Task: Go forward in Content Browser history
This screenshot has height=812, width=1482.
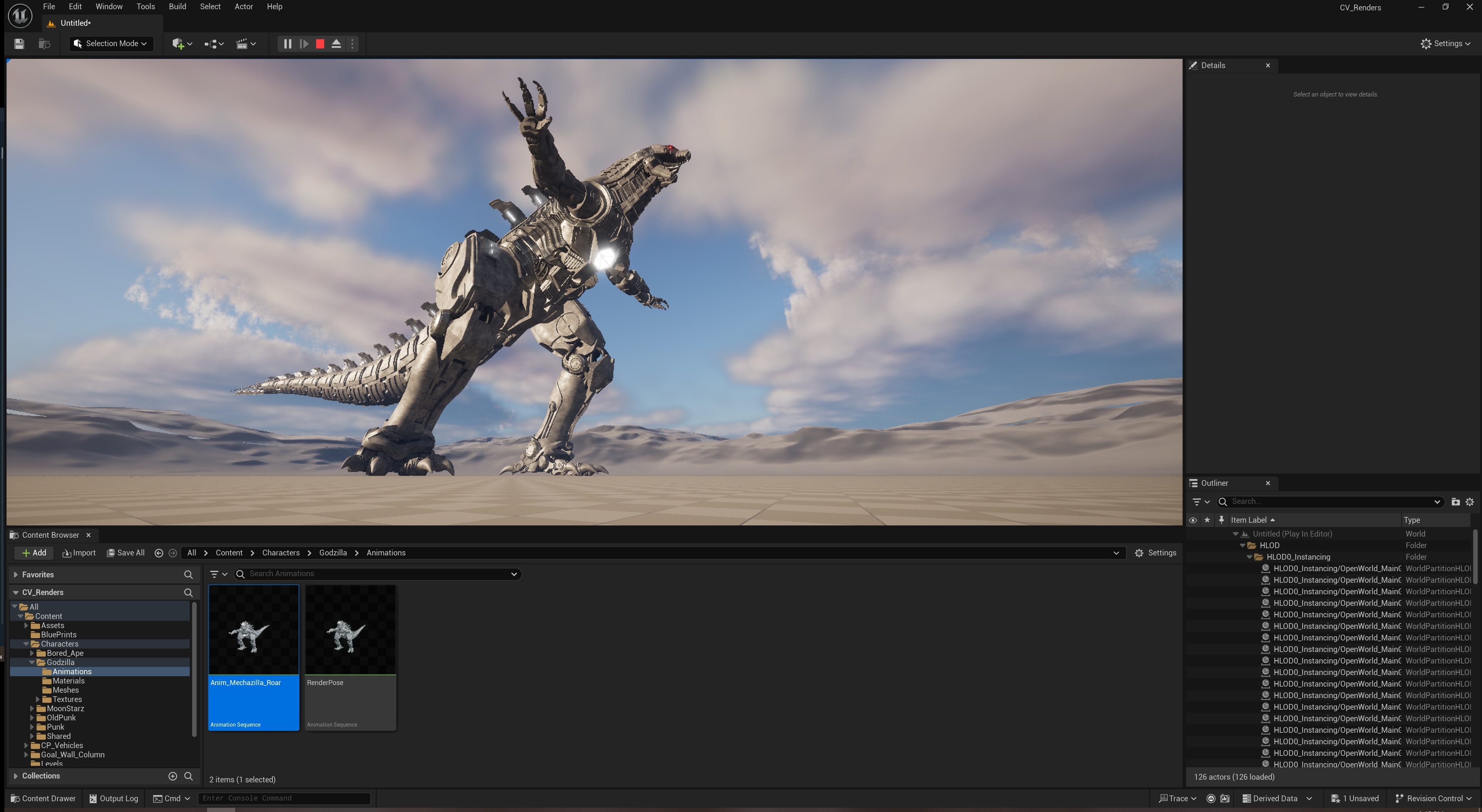Action: (172, 553)
